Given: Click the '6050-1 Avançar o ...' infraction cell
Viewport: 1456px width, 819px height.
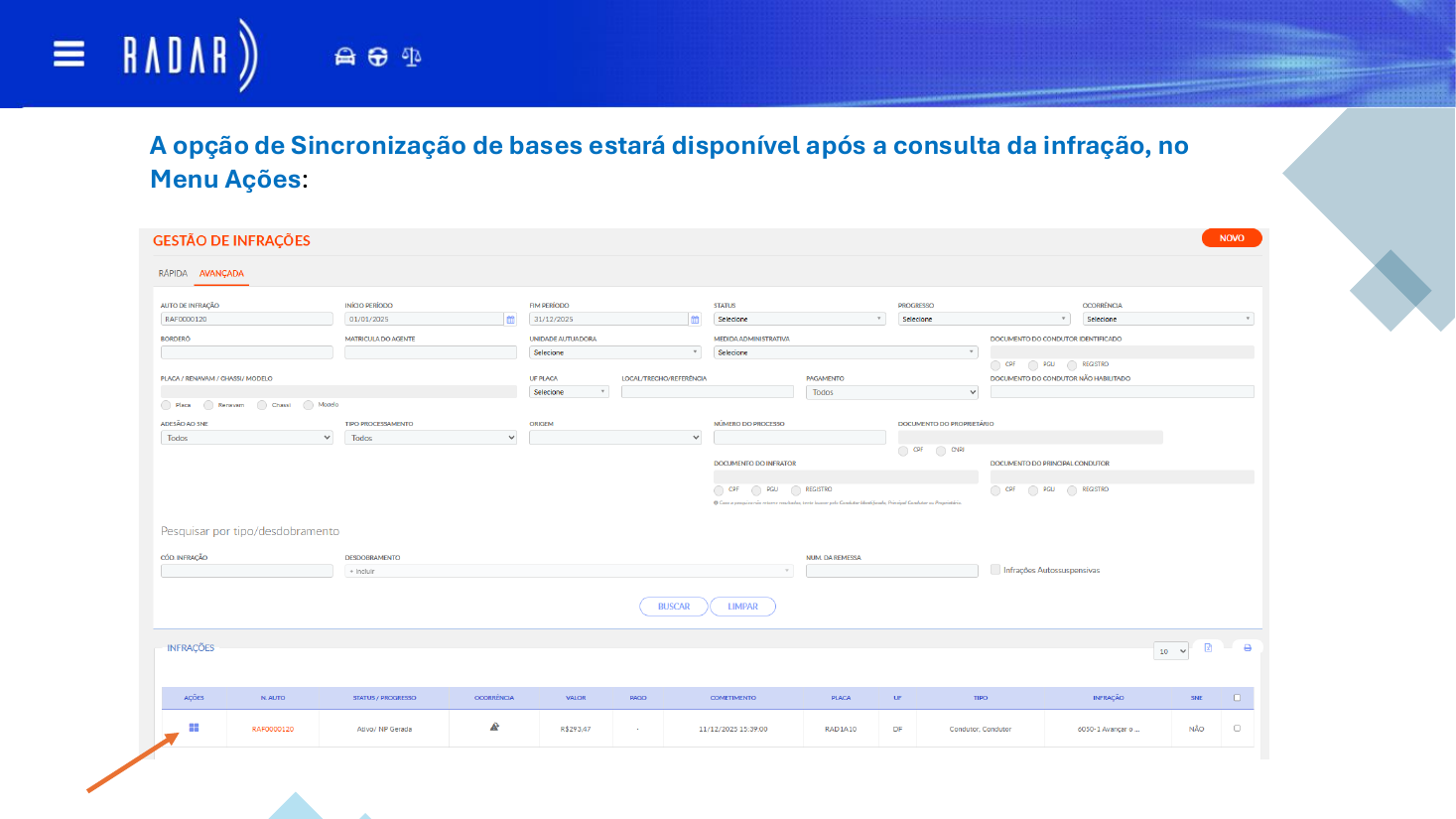Looking at the screenshot, I should (1109, 730).
